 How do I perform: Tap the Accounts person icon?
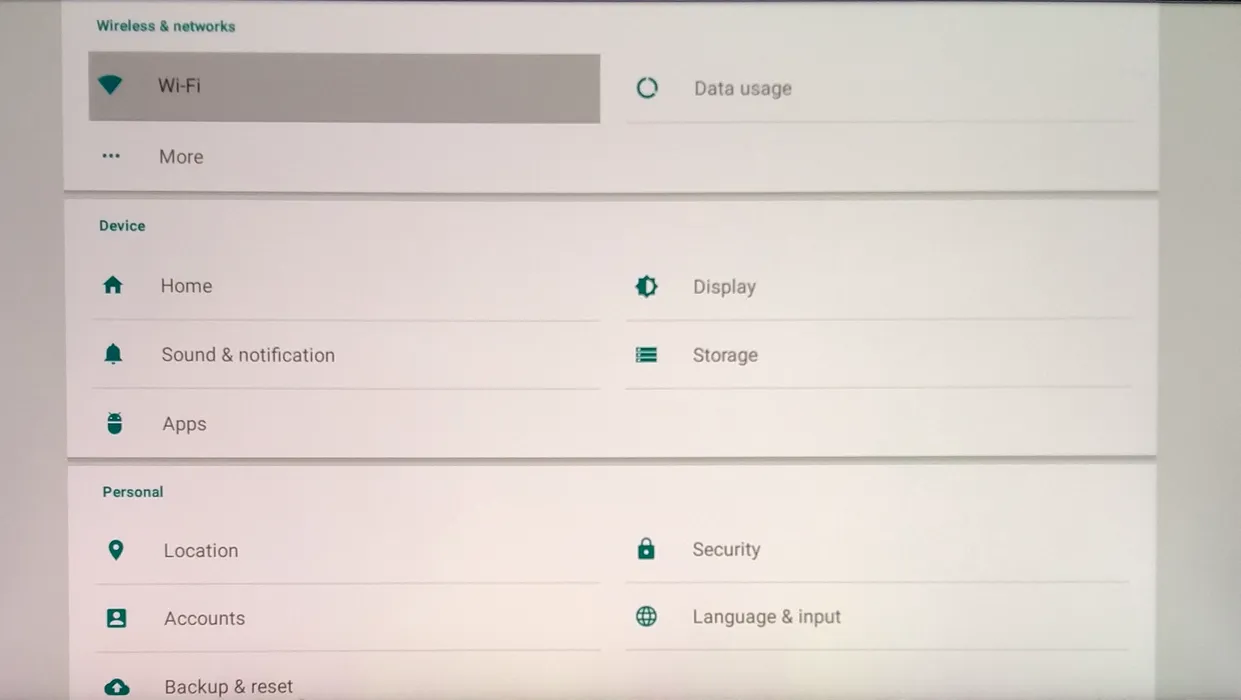pyautogui.click(x=117, y=618)
